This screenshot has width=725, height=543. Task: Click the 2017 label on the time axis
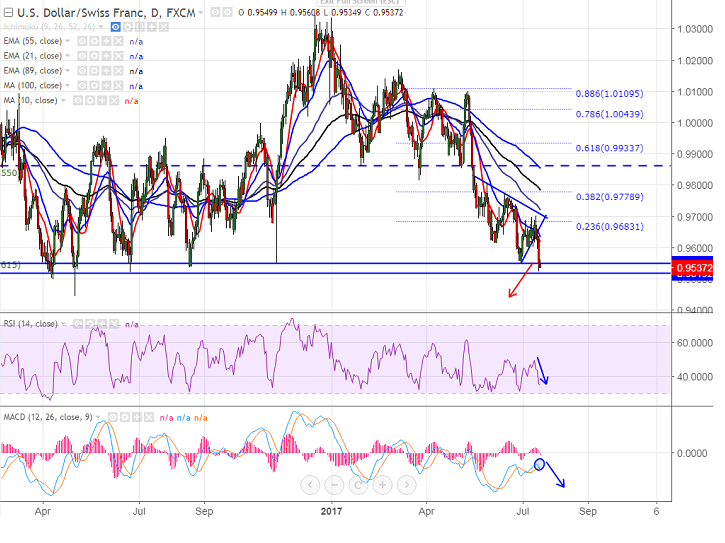(332, 512)
